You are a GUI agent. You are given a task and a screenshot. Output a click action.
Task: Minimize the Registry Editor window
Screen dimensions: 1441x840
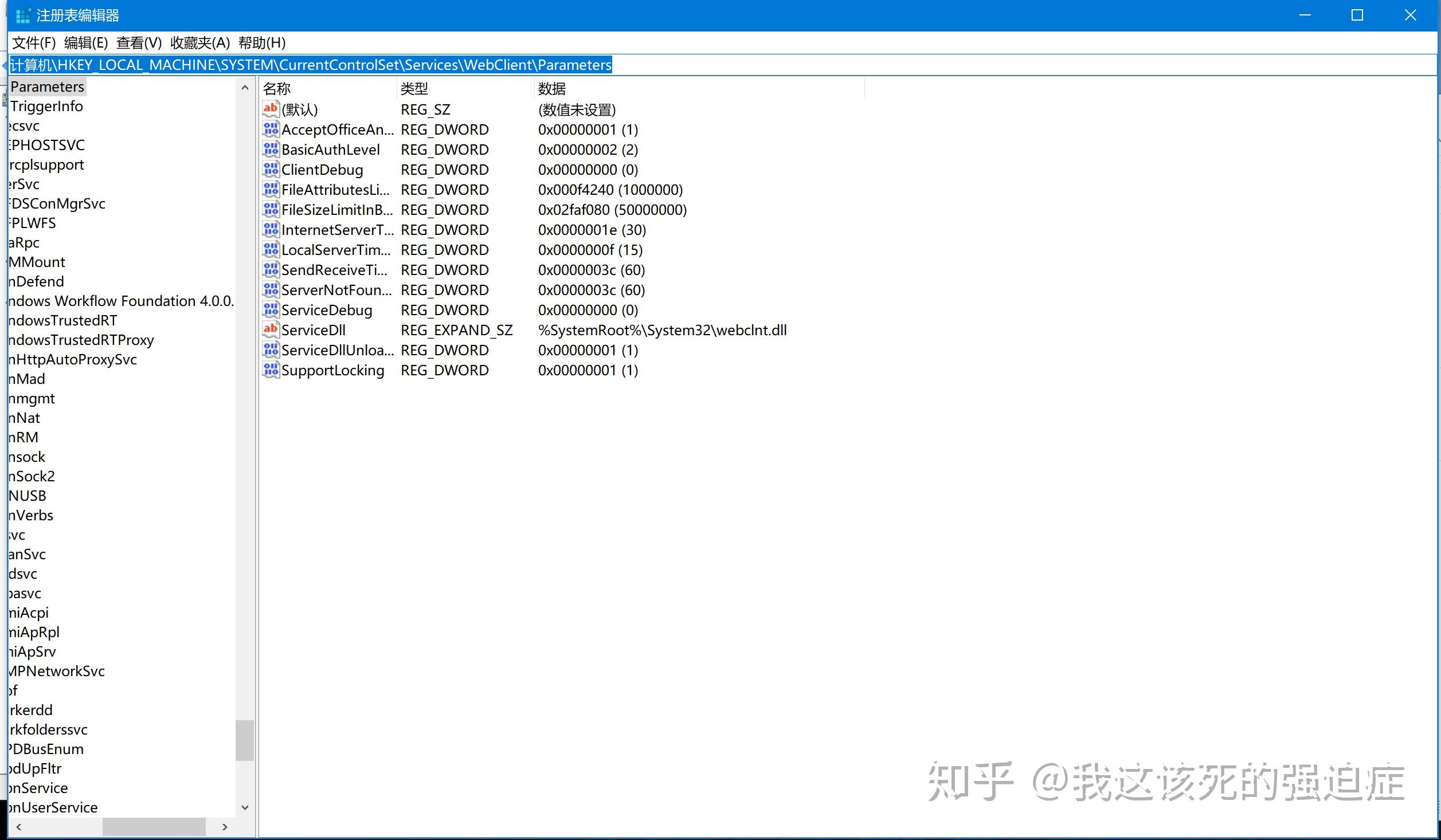(x=1305, y=15)
